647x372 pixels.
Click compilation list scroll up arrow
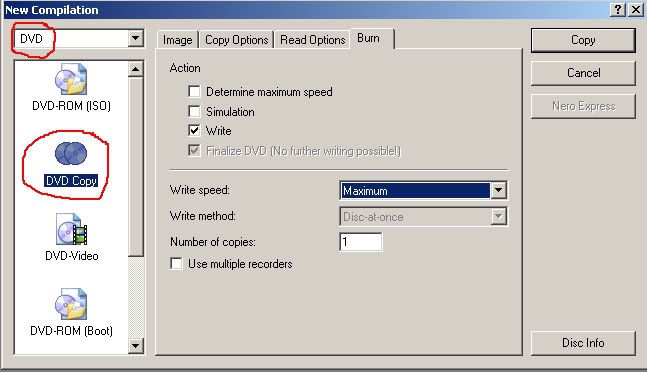[135, 69]
